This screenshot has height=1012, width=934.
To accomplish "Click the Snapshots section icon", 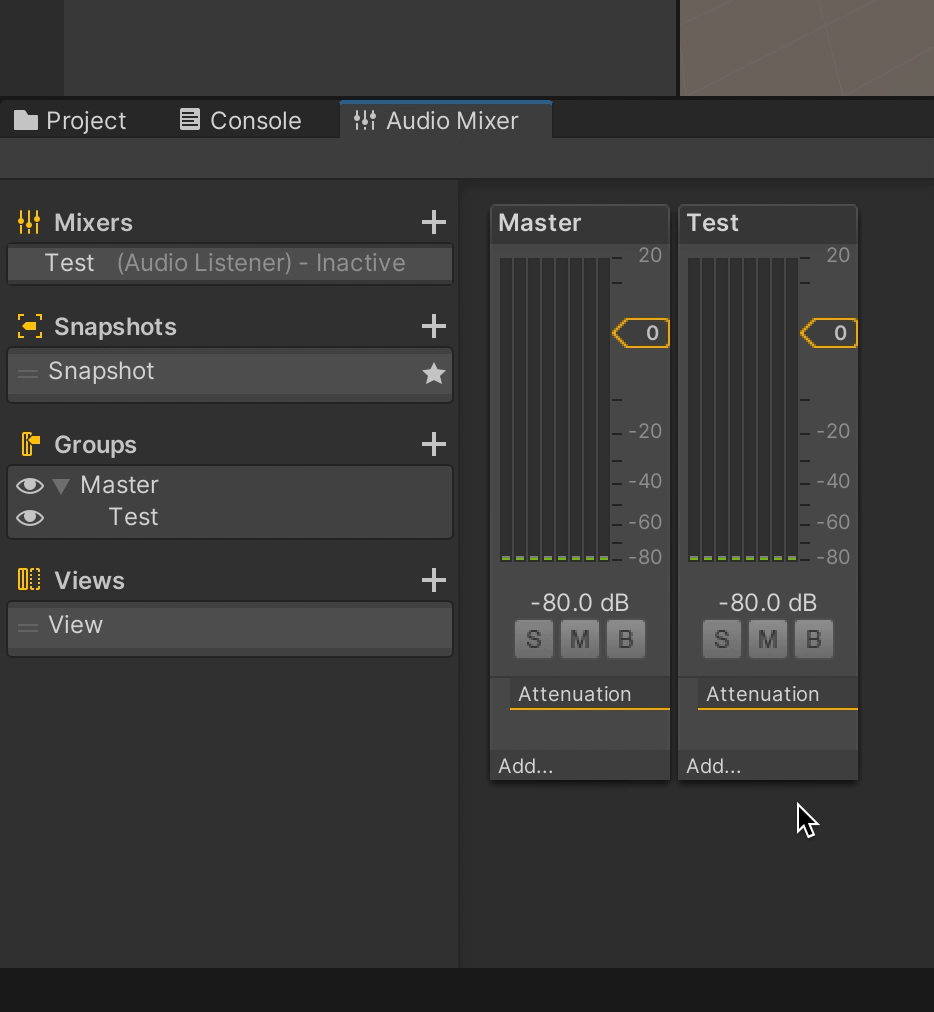I will (30, 326).
